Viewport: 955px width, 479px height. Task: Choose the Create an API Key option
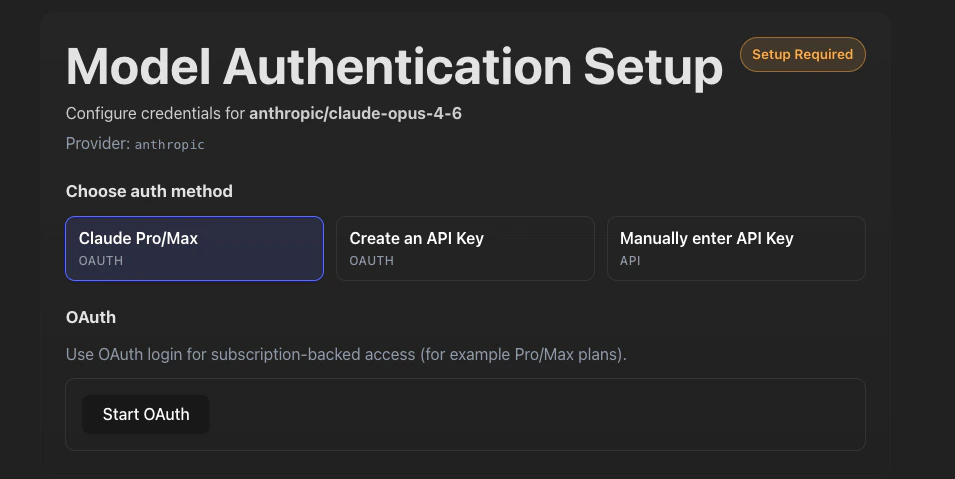465,248
